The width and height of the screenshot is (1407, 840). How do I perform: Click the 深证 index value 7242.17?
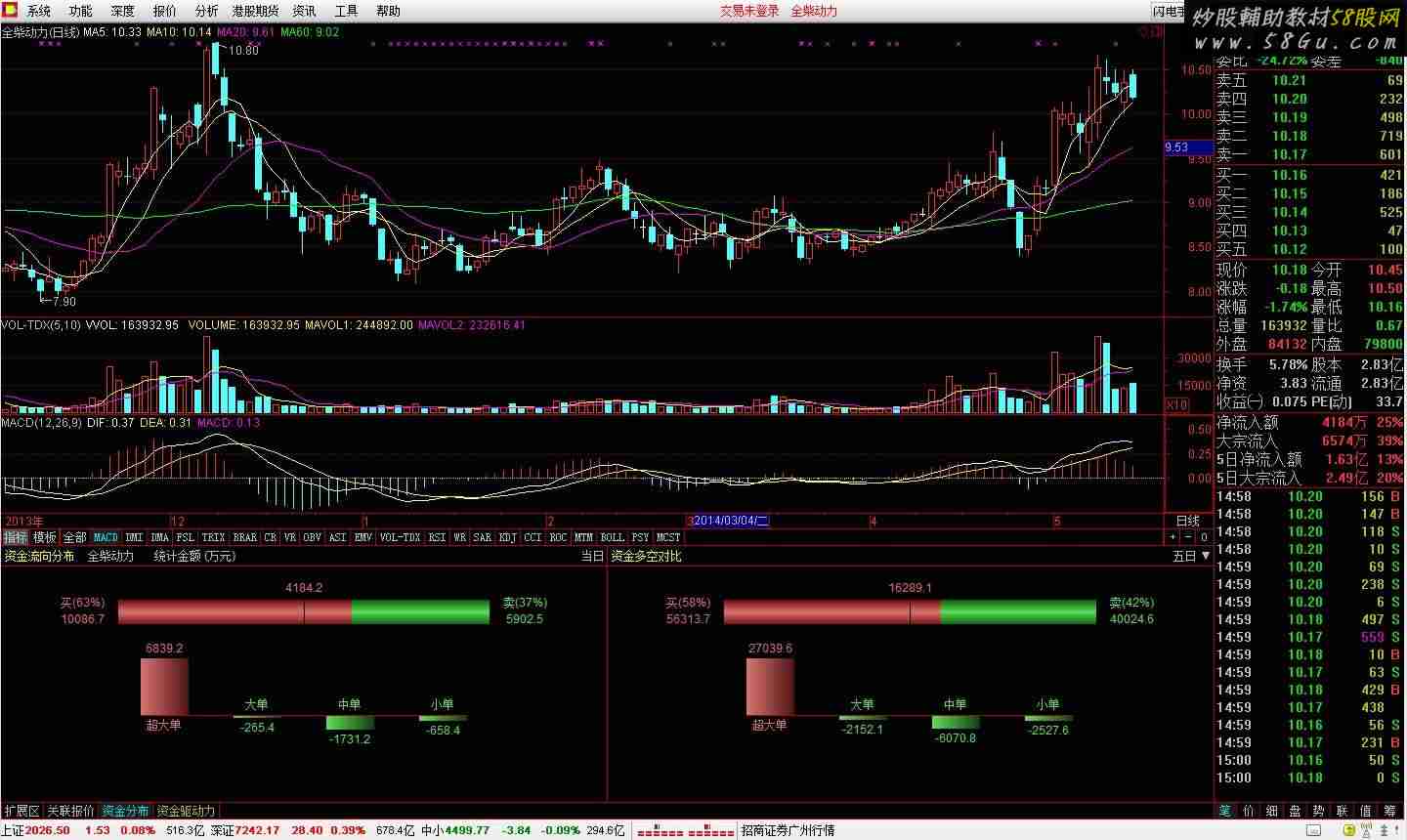257,830
